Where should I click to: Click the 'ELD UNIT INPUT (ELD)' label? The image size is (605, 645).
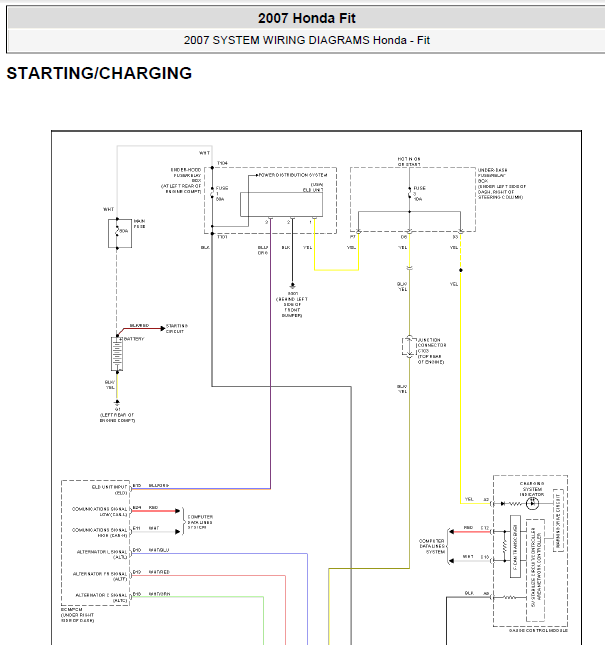tap(109, 490)
